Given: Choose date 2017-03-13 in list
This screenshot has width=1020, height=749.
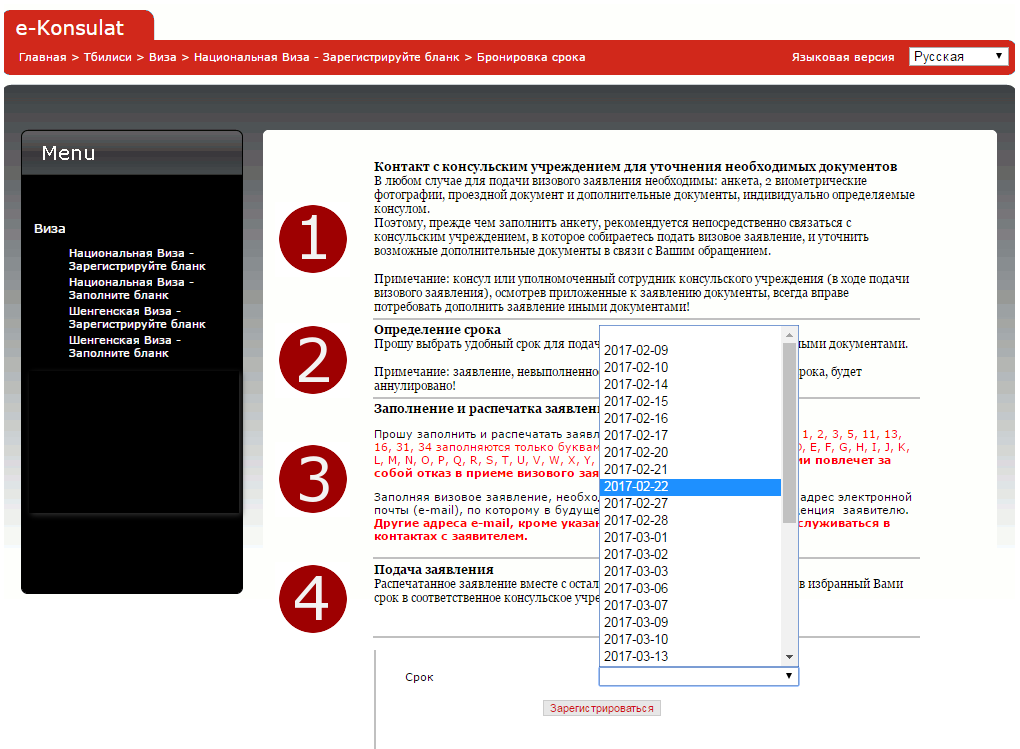Looking at the screenshot, I should point(690,656).
